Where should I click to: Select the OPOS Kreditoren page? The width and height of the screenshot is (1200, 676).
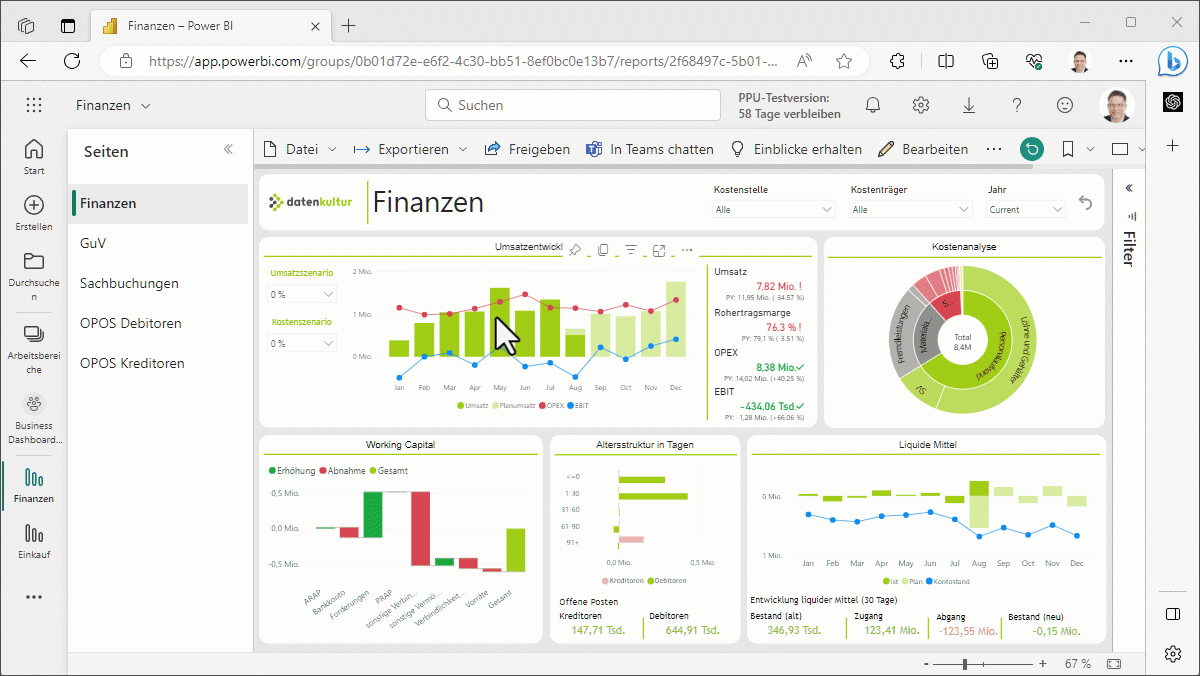tap(132, 363)
